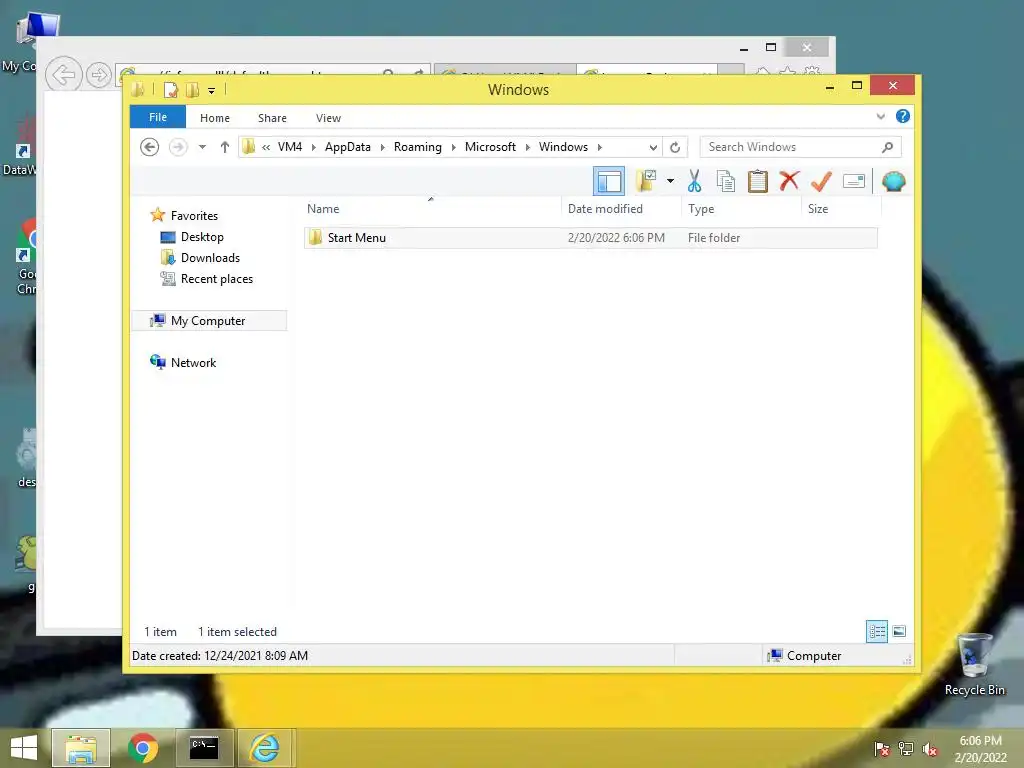Sort by Date modified column
The image size is (1024, 768).
tap(605, 209)
